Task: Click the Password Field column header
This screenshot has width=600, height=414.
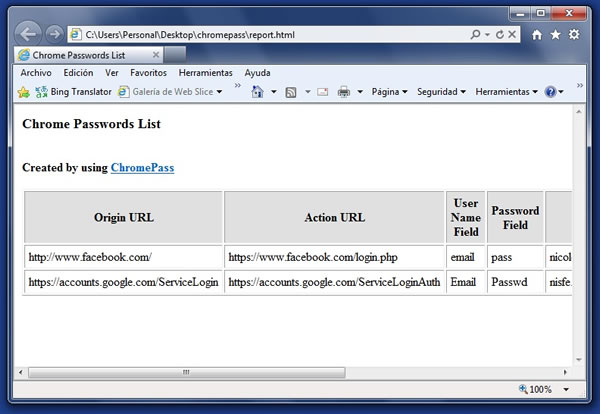Action: click(x=515, y=217)
